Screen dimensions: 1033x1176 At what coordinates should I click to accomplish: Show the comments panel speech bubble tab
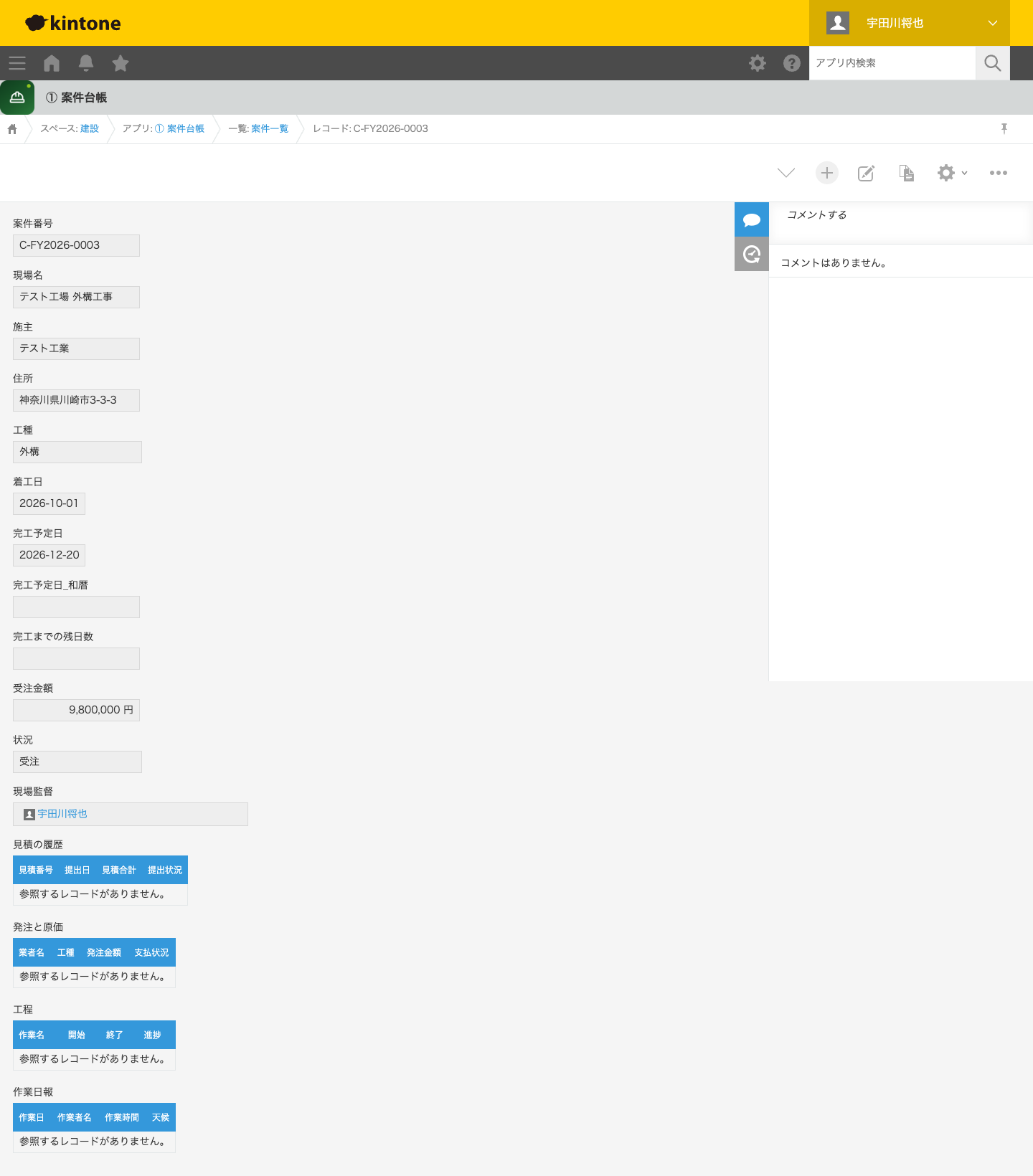752,219
